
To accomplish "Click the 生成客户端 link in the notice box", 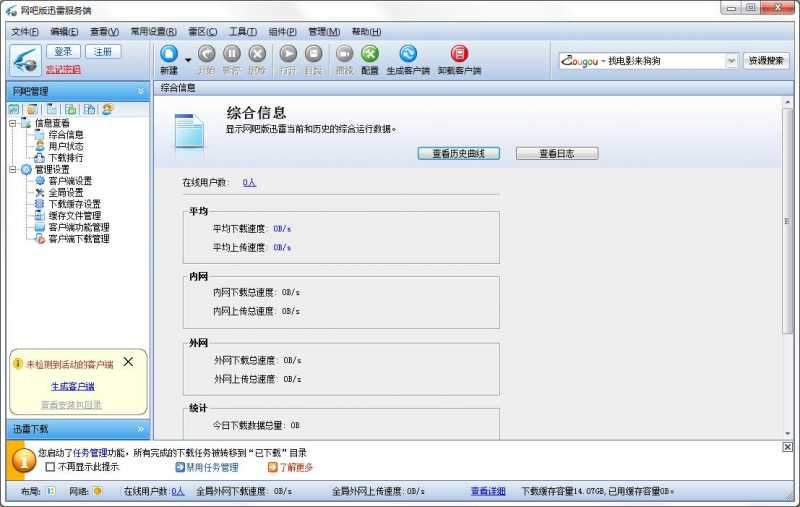I will 72,387.
